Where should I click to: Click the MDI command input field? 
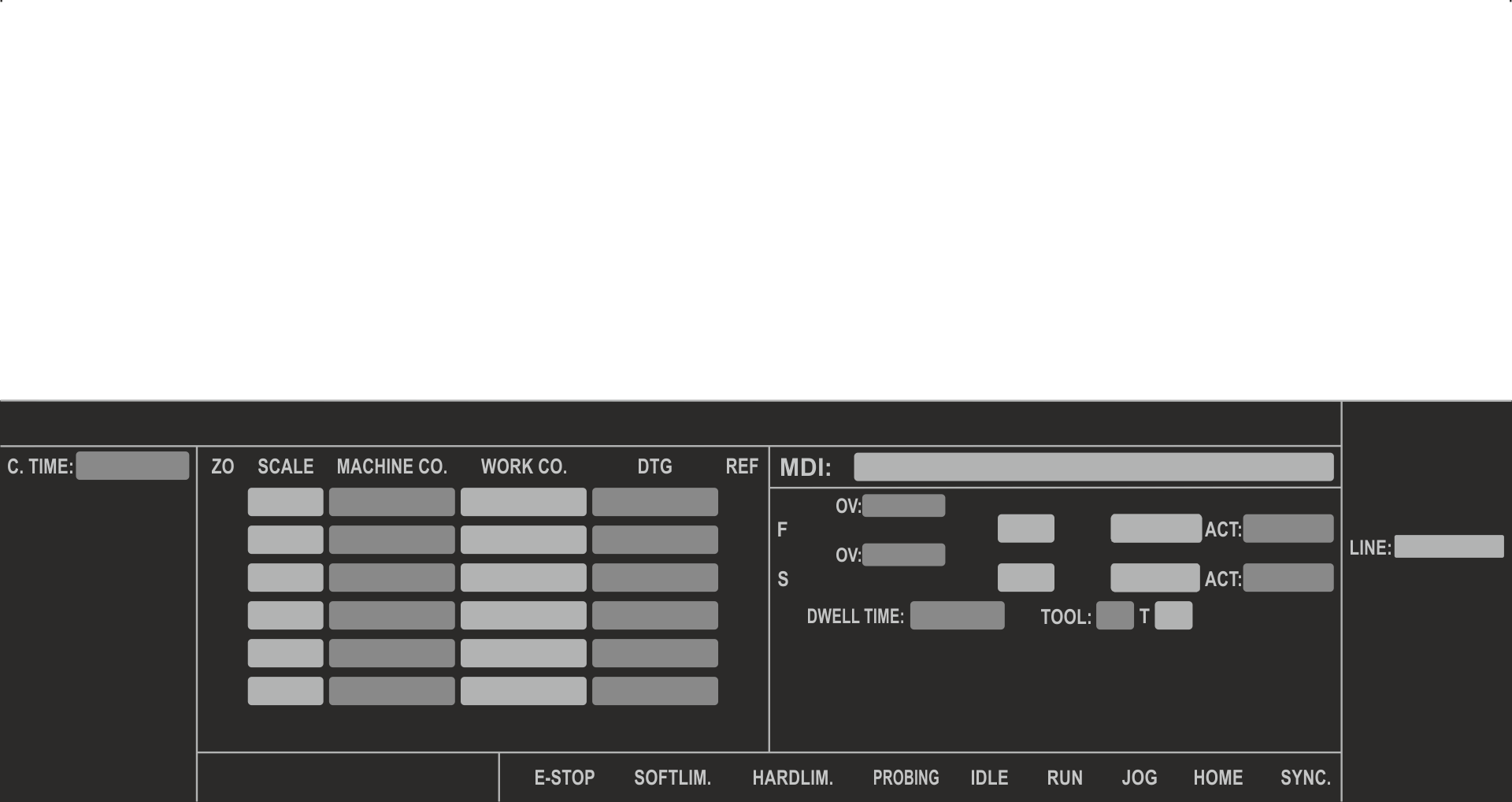click(1093, 467)
